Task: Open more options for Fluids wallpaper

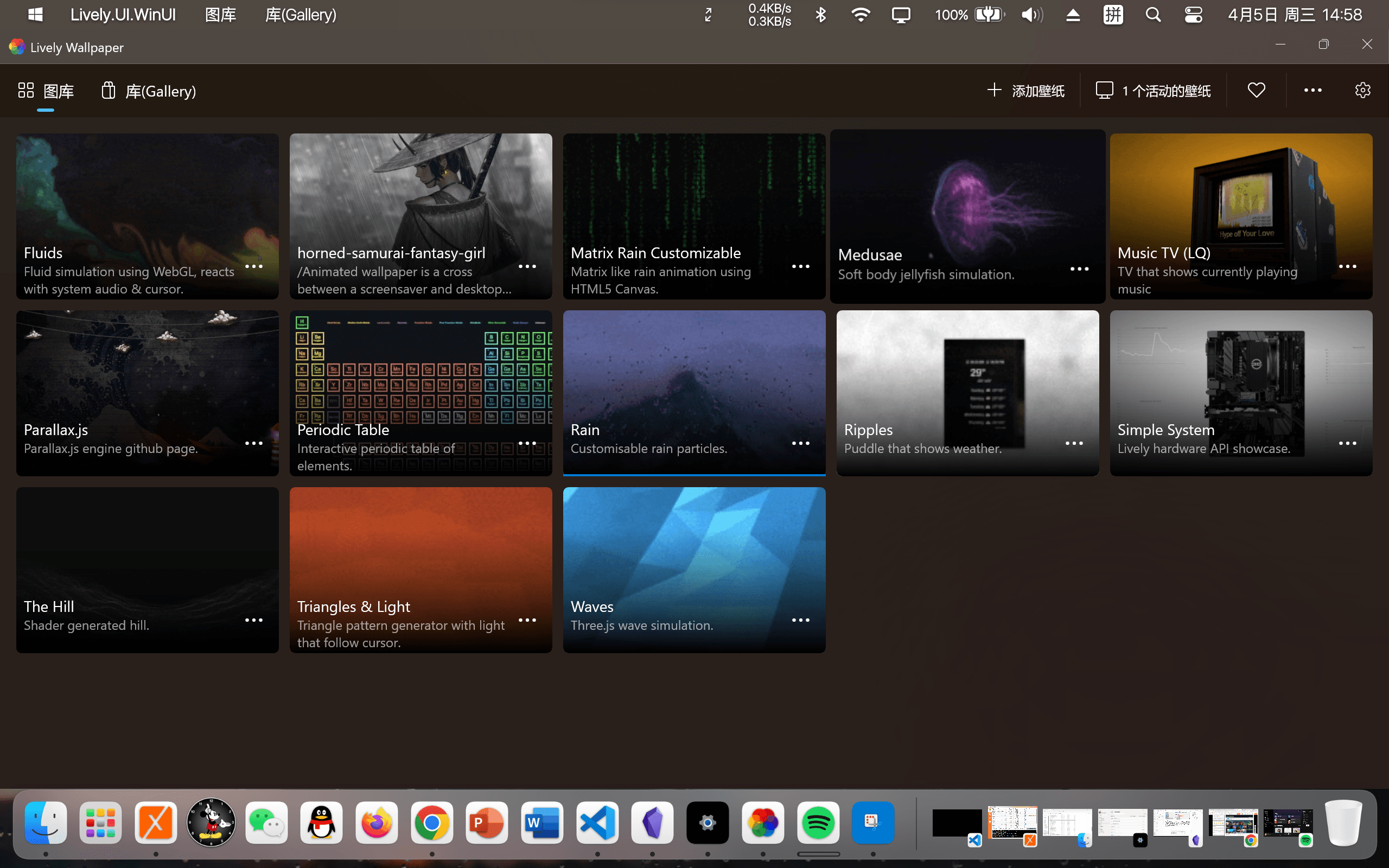Action: tap(254, 266)
